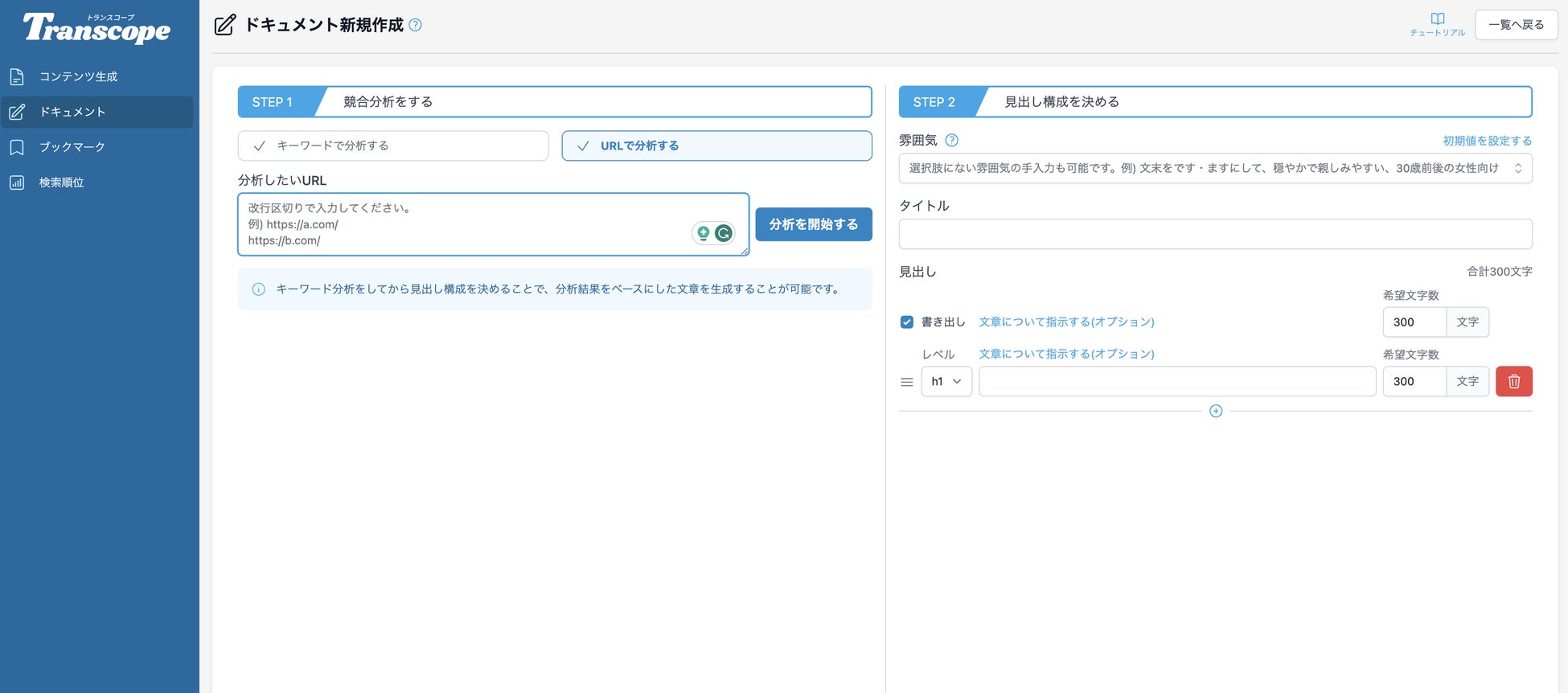
Task: Click the コンテンツ生成 document icon
Action: pyautogui.click(x=17, y=77)
